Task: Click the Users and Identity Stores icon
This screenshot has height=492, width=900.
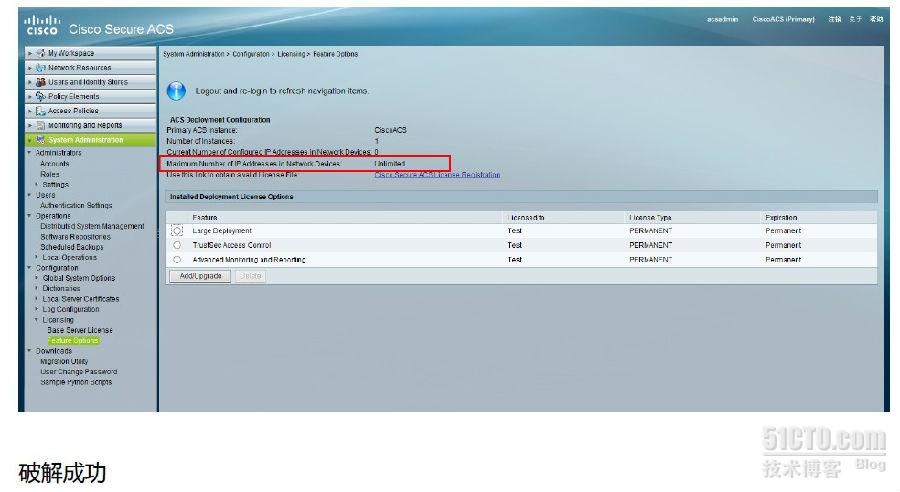Action: click(x=41, y=82)
